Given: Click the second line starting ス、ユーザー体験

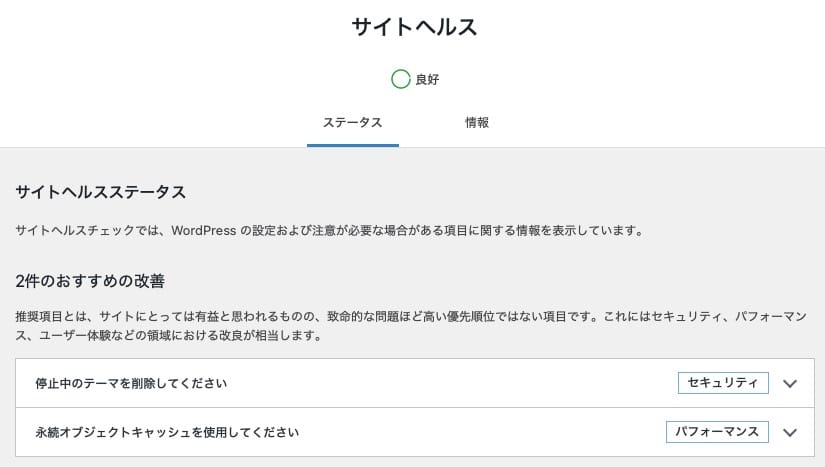Looking at the screenshot, I should [x=168, y=336].
